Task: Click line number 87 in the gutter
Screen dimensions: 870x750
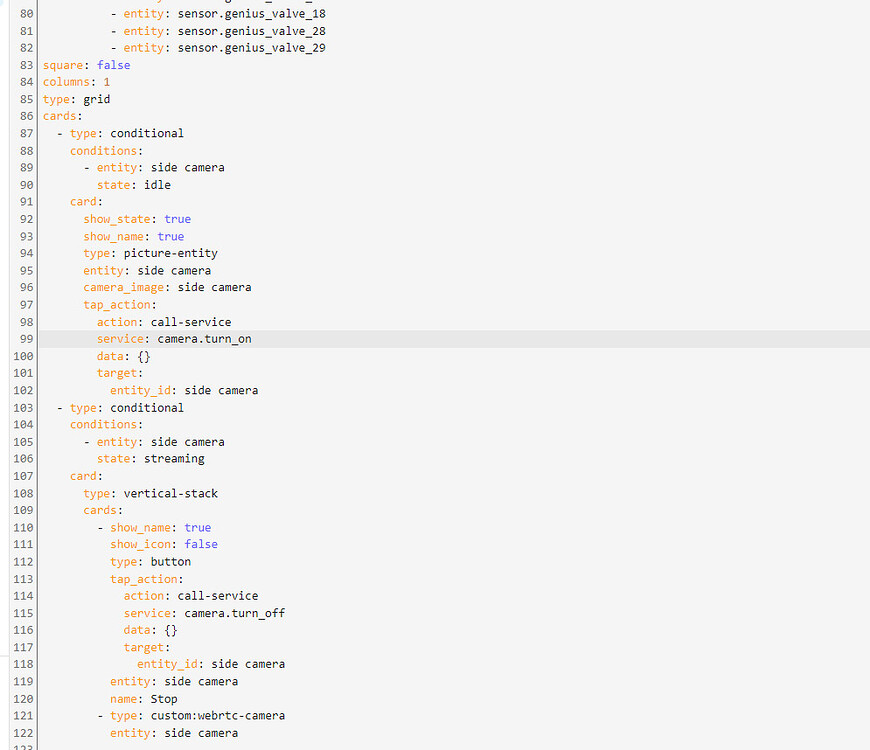Action: point(26,134)
